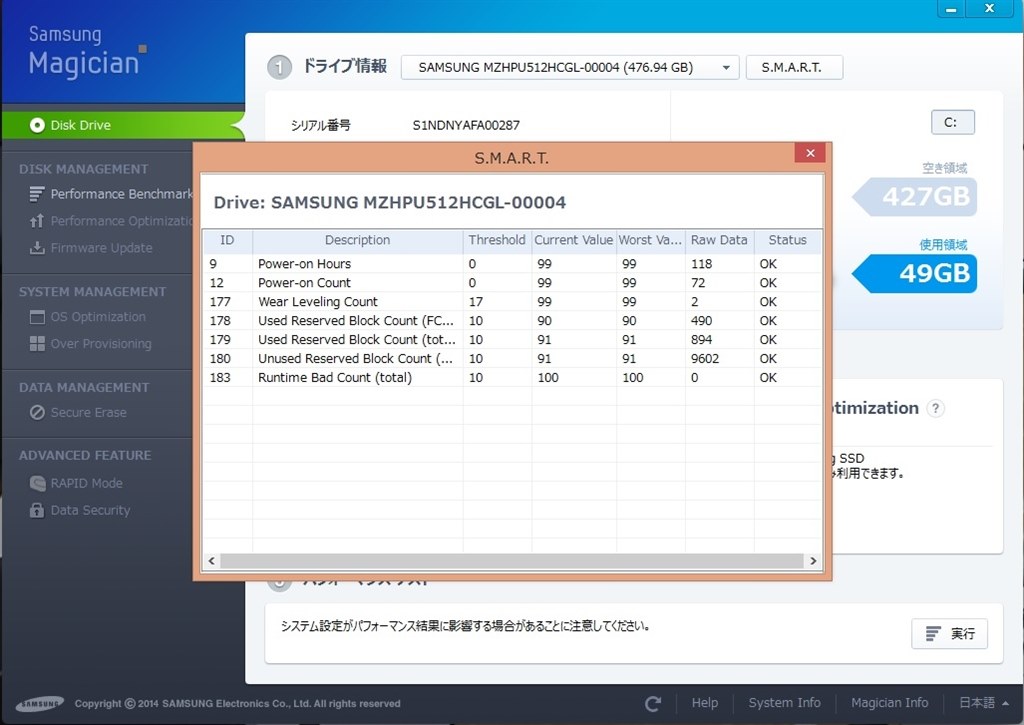Open Magician Info in footer
The image size is (1024, 725).
coord(889,703)
